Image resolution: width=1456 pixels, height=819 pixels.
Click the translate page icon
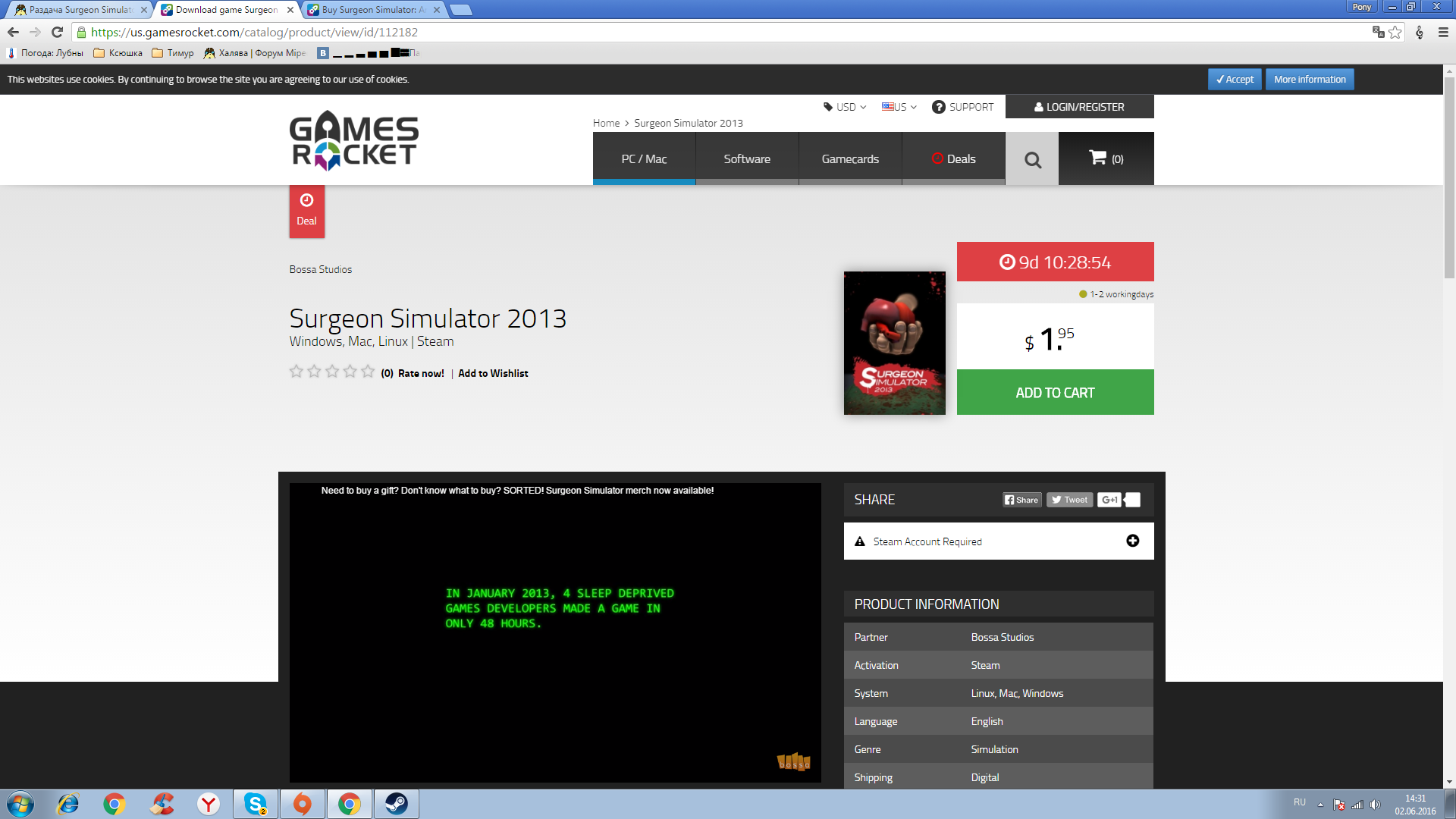click(x=1378, y=32)
